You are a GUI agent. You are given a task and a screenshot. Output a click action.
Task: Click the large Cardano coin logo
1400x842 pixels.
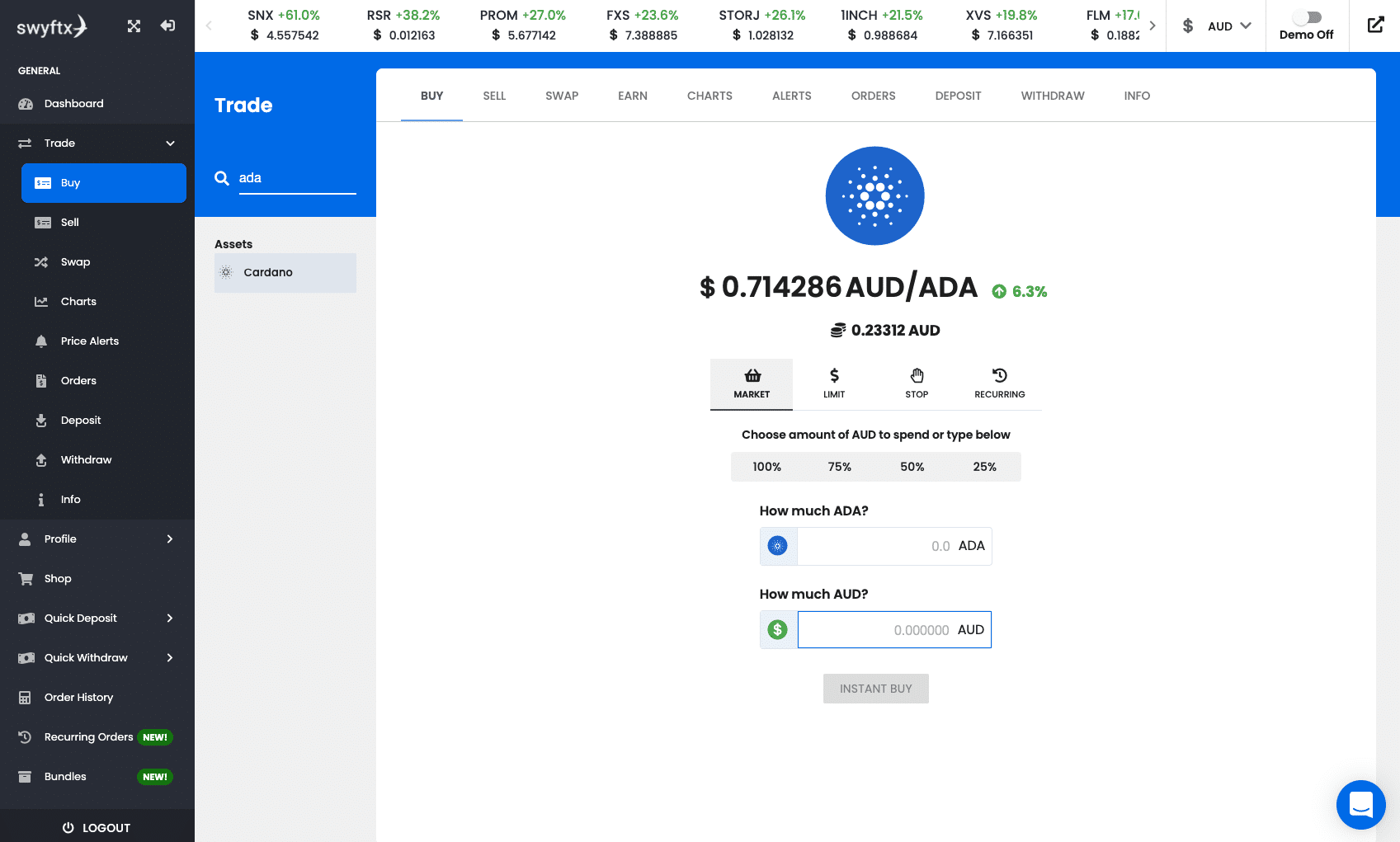tap(875, 195)
